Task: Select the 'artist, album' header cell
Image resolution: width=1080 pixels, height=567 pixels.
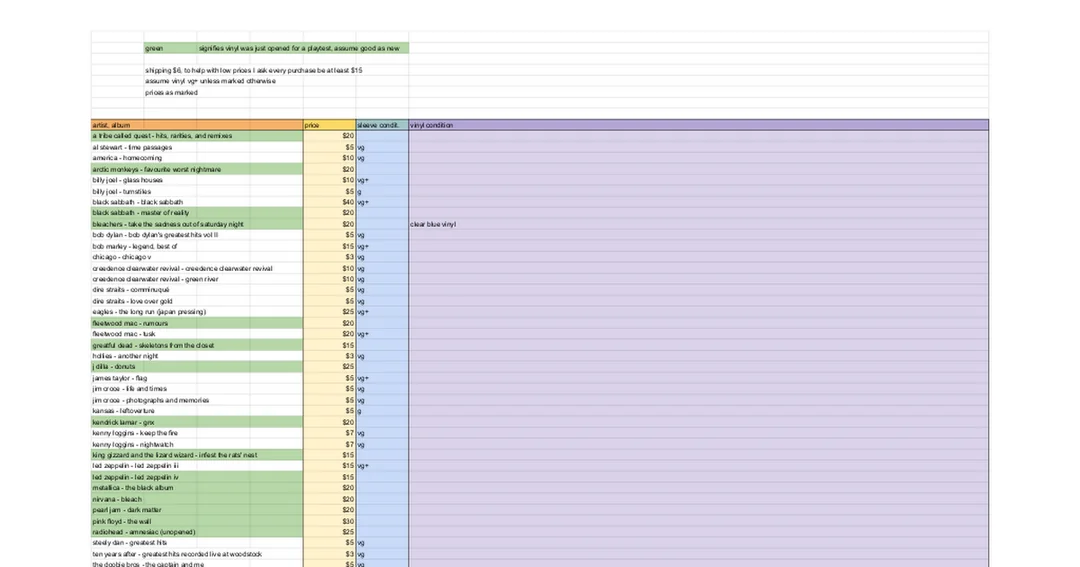Action: tap(197, 125)
